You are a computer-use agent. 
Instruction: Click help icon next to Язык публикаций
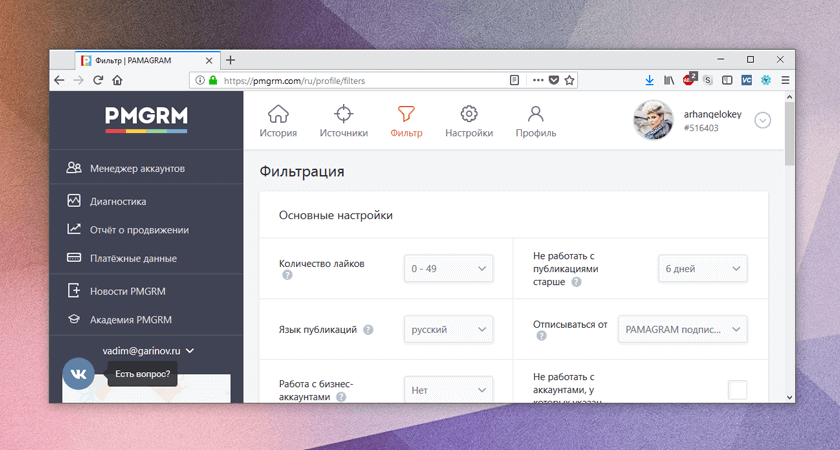[368, 329]
